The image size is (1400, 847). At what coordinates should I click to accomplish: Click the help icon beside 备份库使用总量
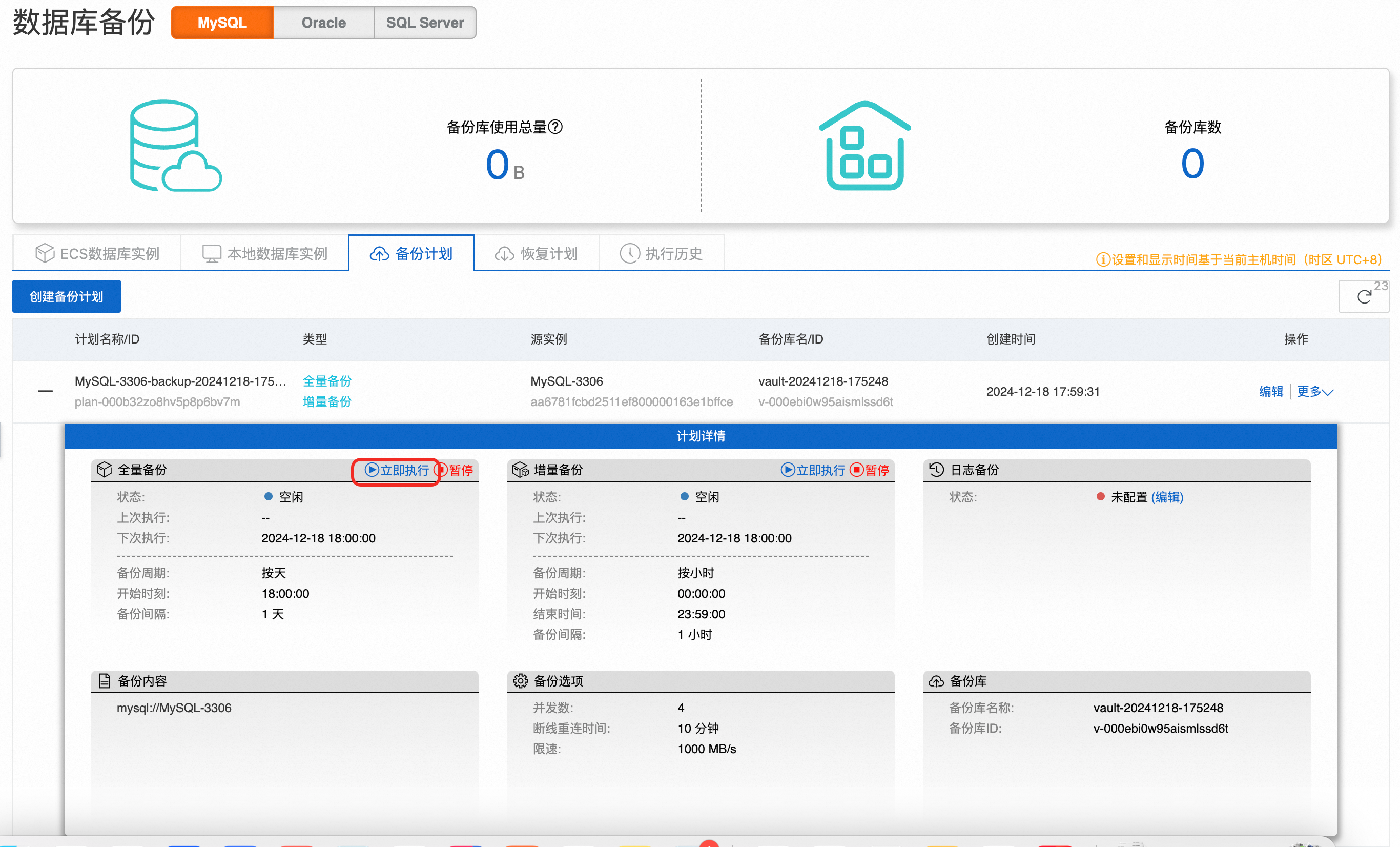click(555, 127)
